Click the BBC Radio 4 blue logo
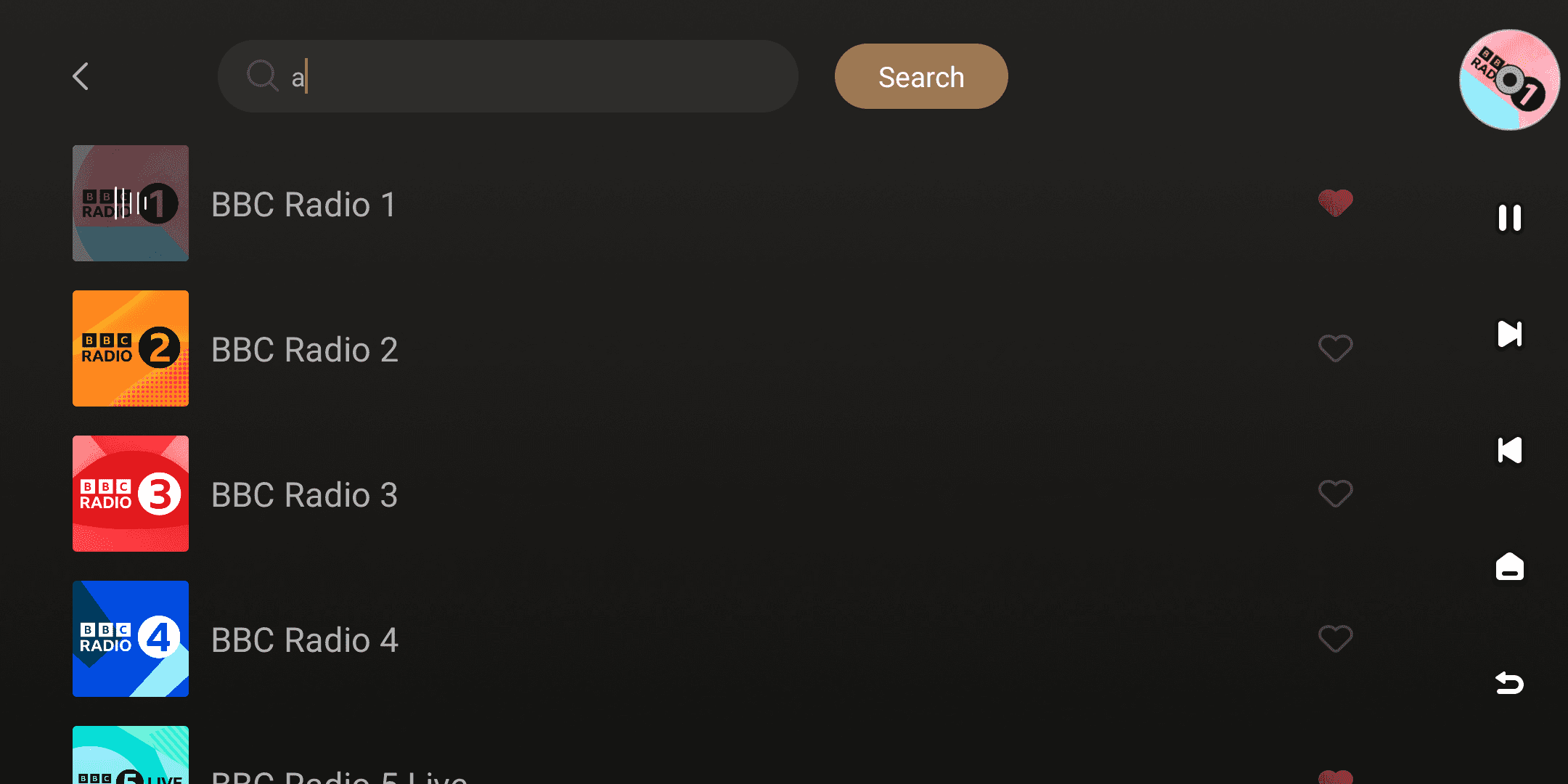 click(x=131, y=639)
